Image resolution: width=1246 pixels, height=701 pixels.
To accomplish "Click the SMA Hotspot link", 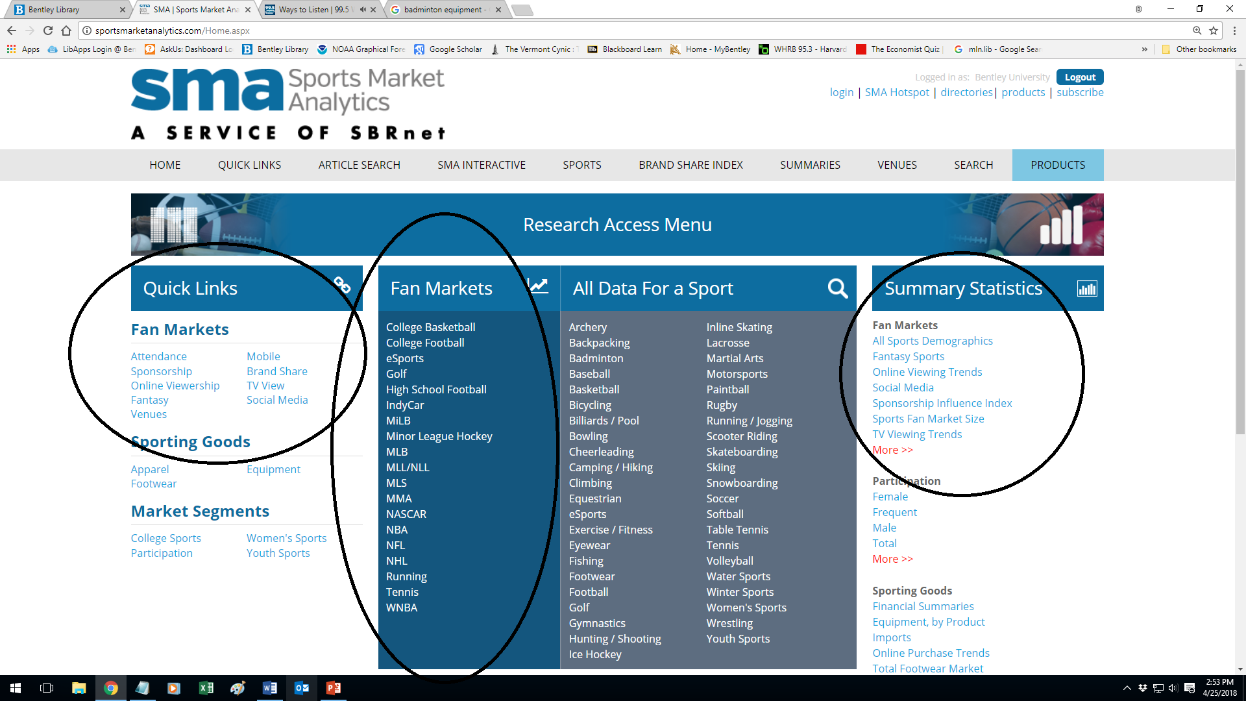I will pos(897,92).
